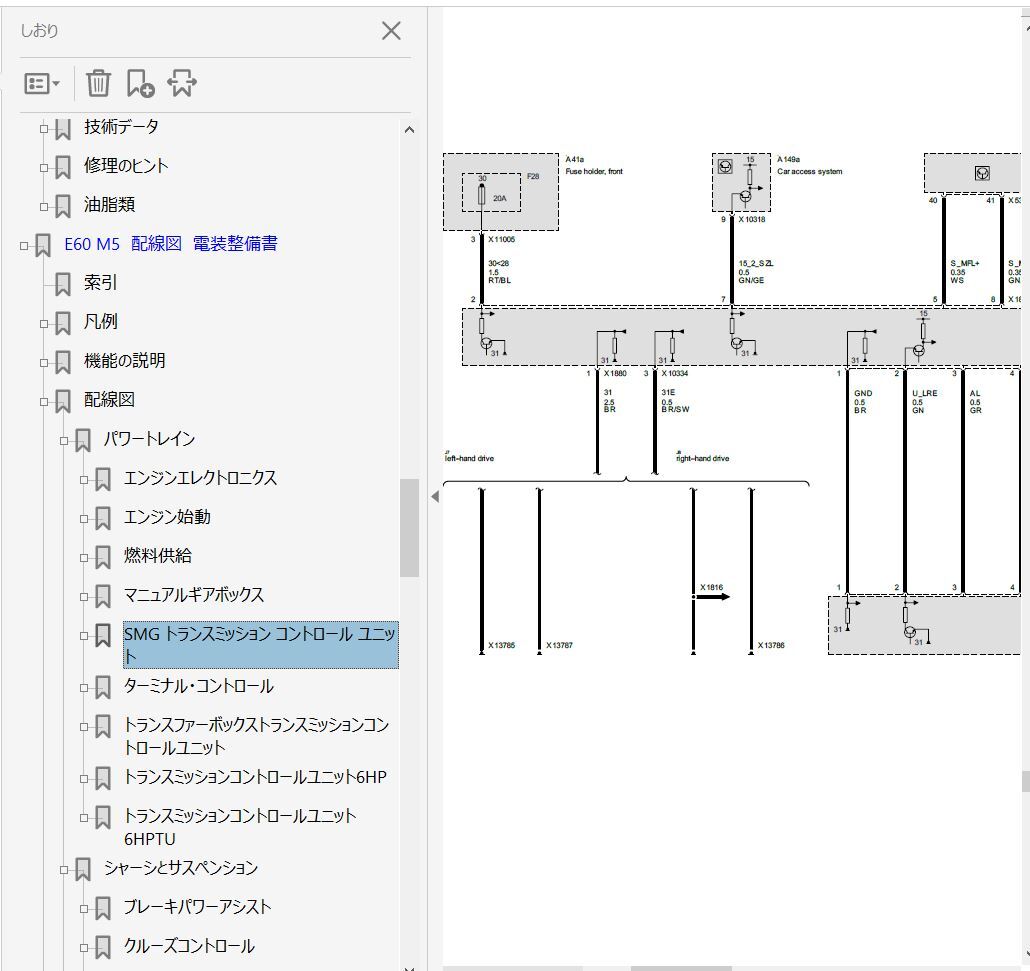
Task: Collapse the シャーシとサスペンション bookmark
Action: (64, 870)
